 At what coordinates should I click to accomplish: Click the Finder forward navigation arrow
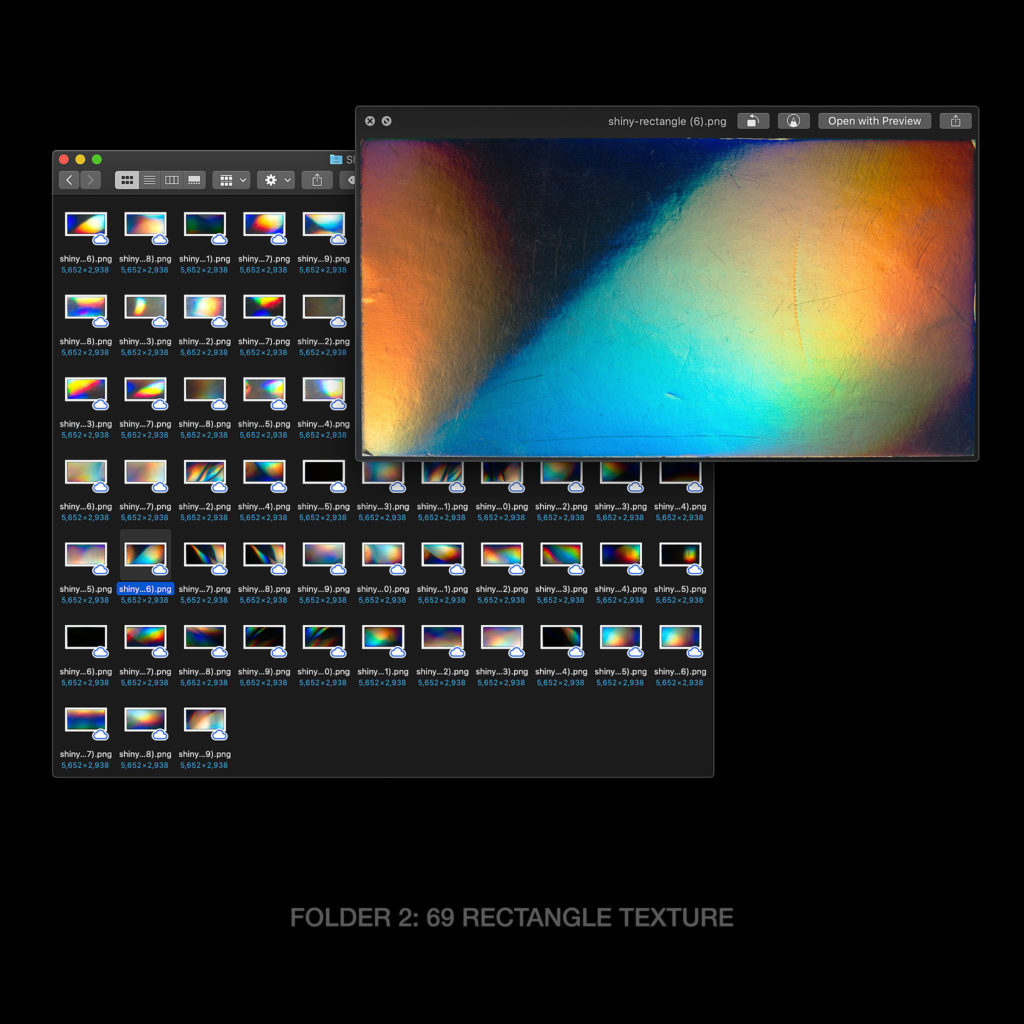click(91, 180)
